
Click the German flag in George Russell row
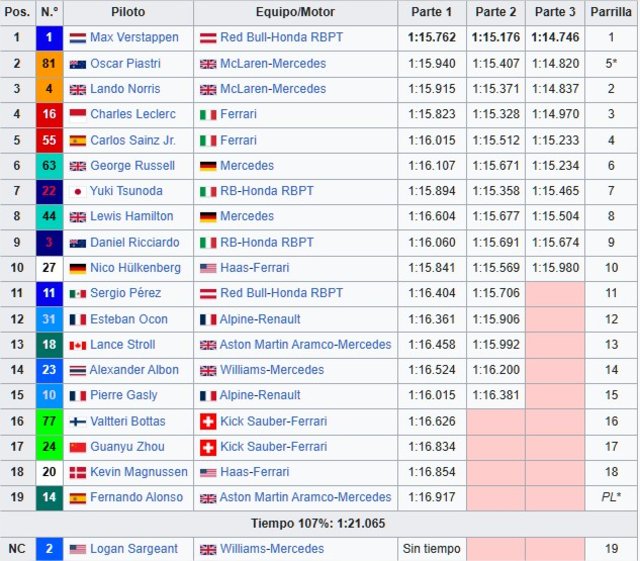(208, 167)
